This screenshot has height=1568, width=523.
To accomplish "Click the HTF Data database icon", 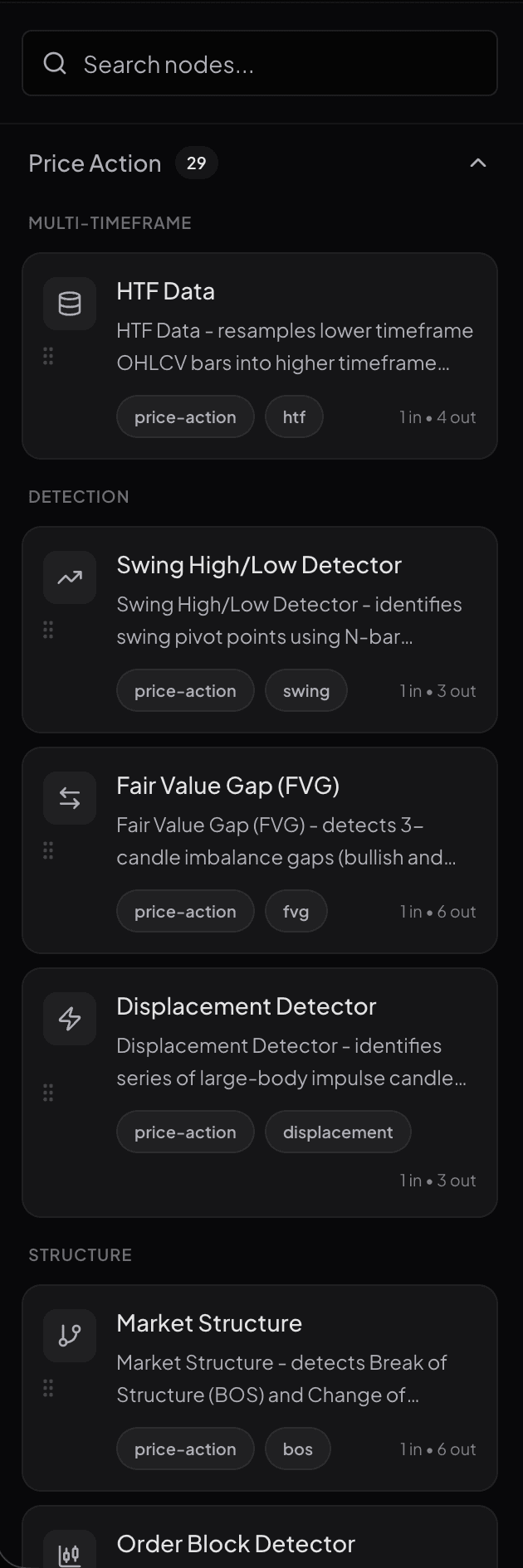I will click(x=70, y=304).
